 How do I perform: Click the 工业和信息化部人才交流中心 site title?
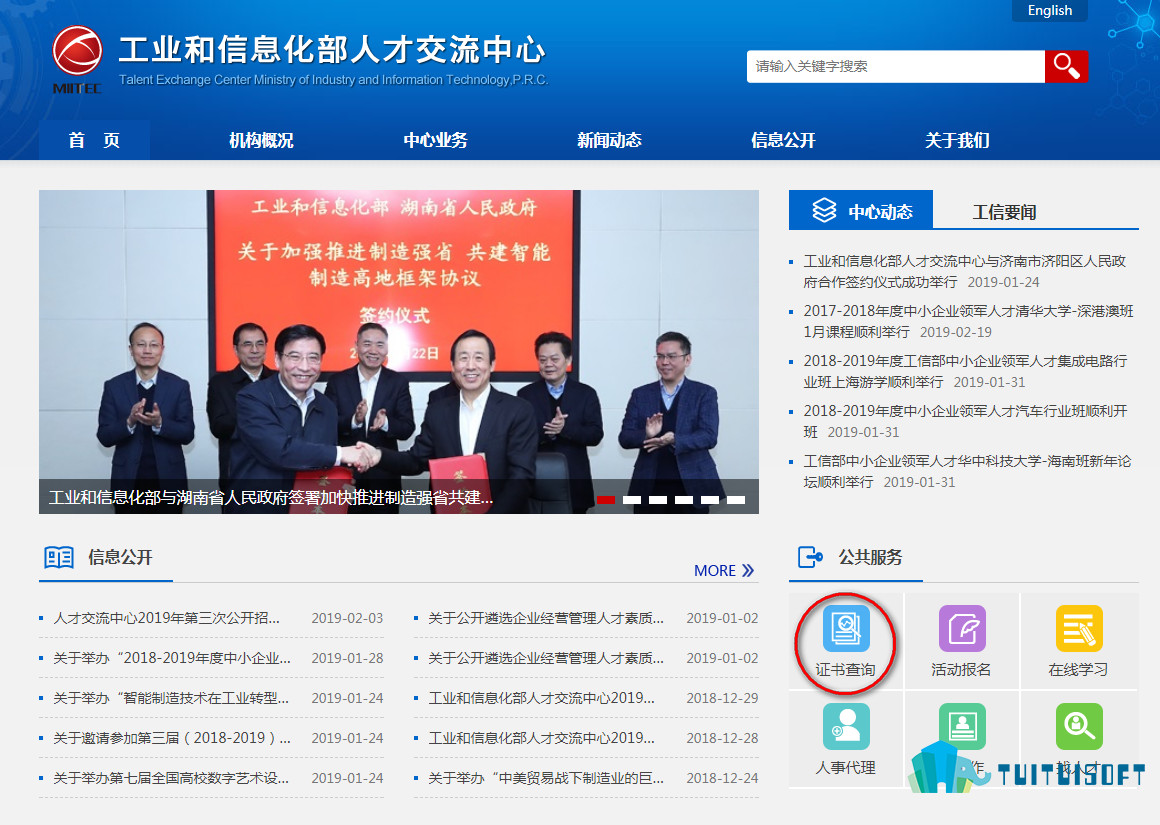[x=331, y=49]
